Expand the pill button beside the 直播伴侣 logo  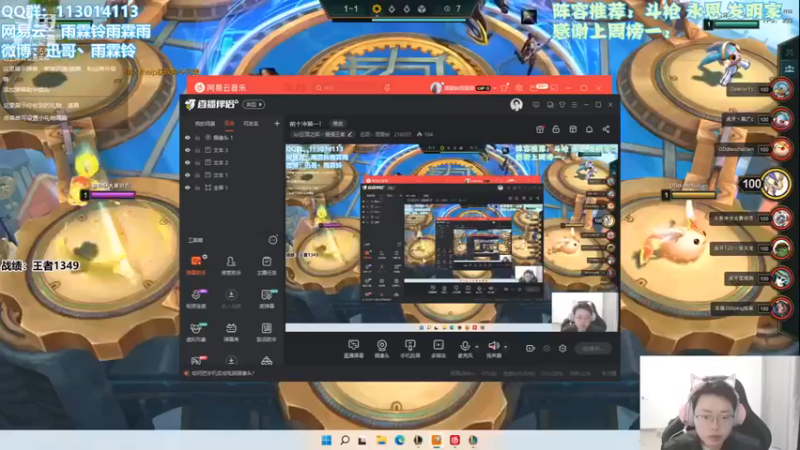click(x=254, y=105)
